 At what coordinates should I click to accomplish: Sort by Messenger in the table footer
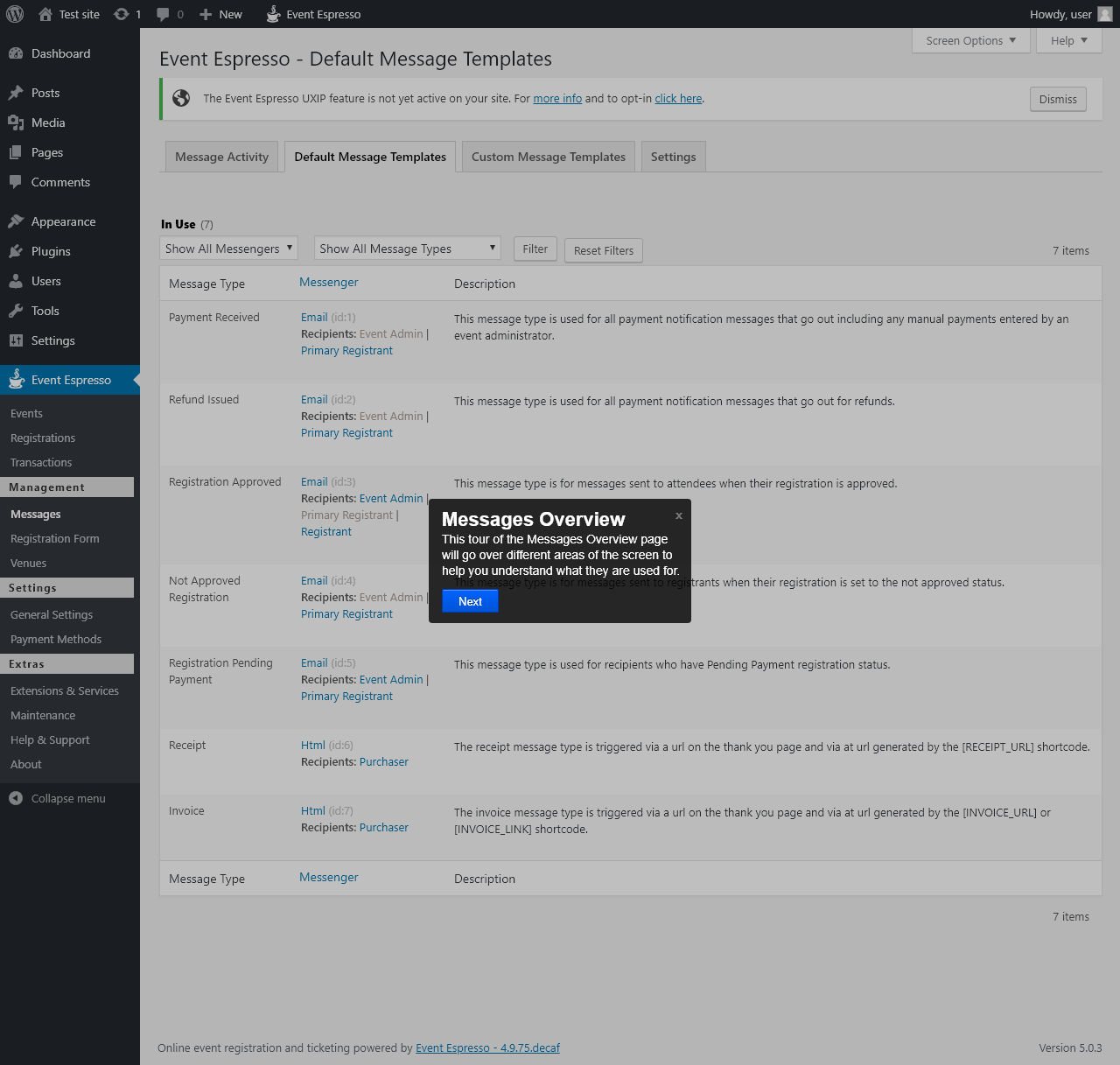point(329,877)
